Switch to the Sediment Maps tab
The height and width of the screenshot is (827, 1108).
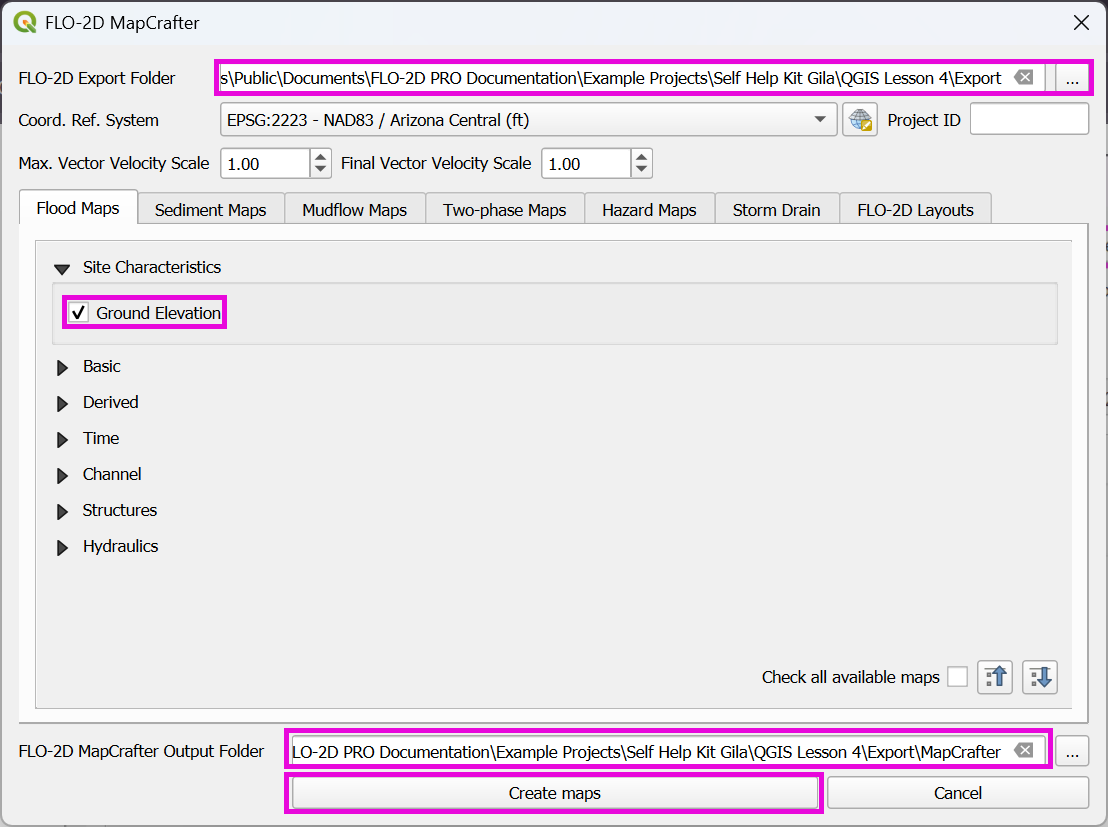pyautogui.click(x=210, y=210)
